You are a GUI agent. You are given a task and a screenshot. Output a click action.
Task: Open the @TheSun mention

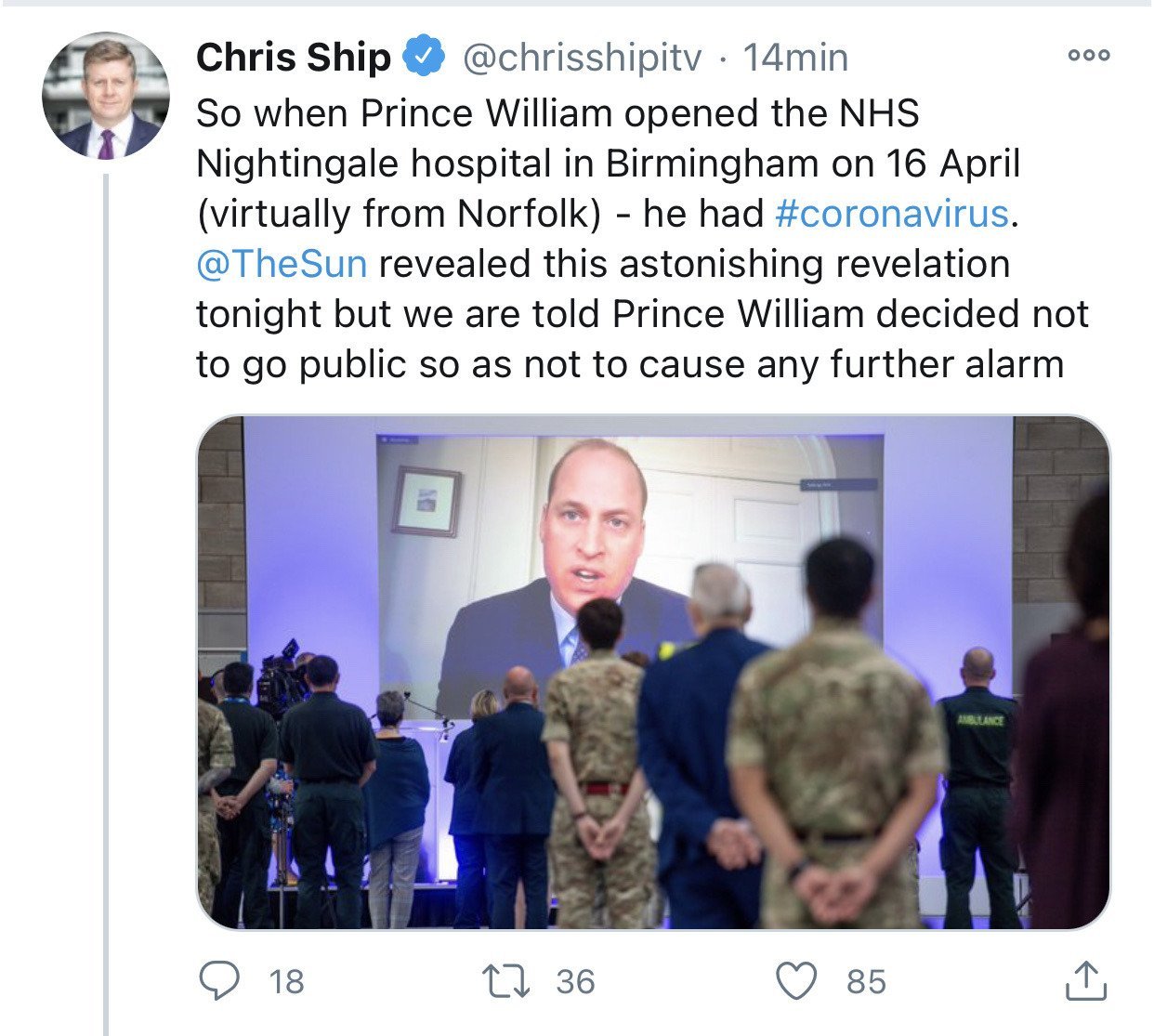click(x=282, y=264)
